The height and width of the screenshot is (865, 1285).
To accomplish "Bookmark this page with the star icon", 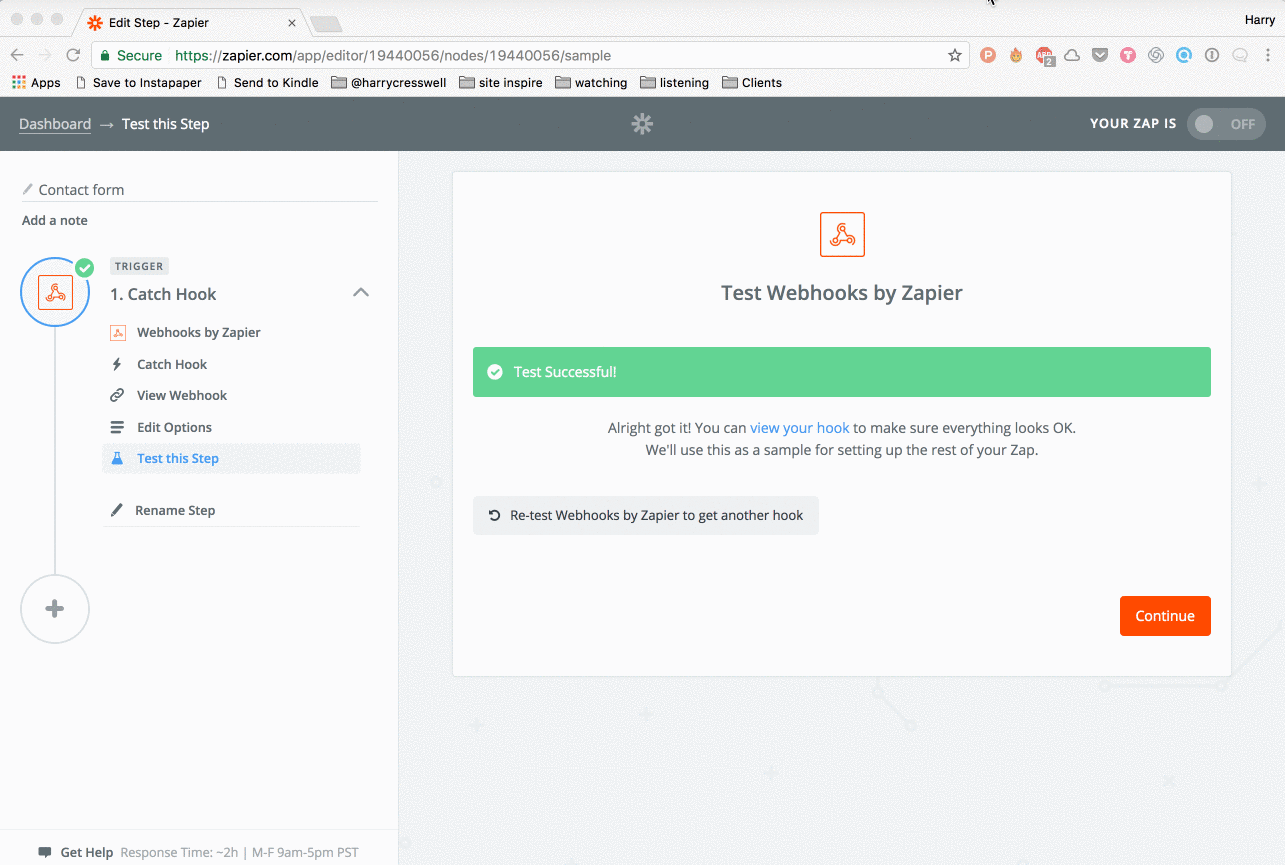I will point(954,55).
